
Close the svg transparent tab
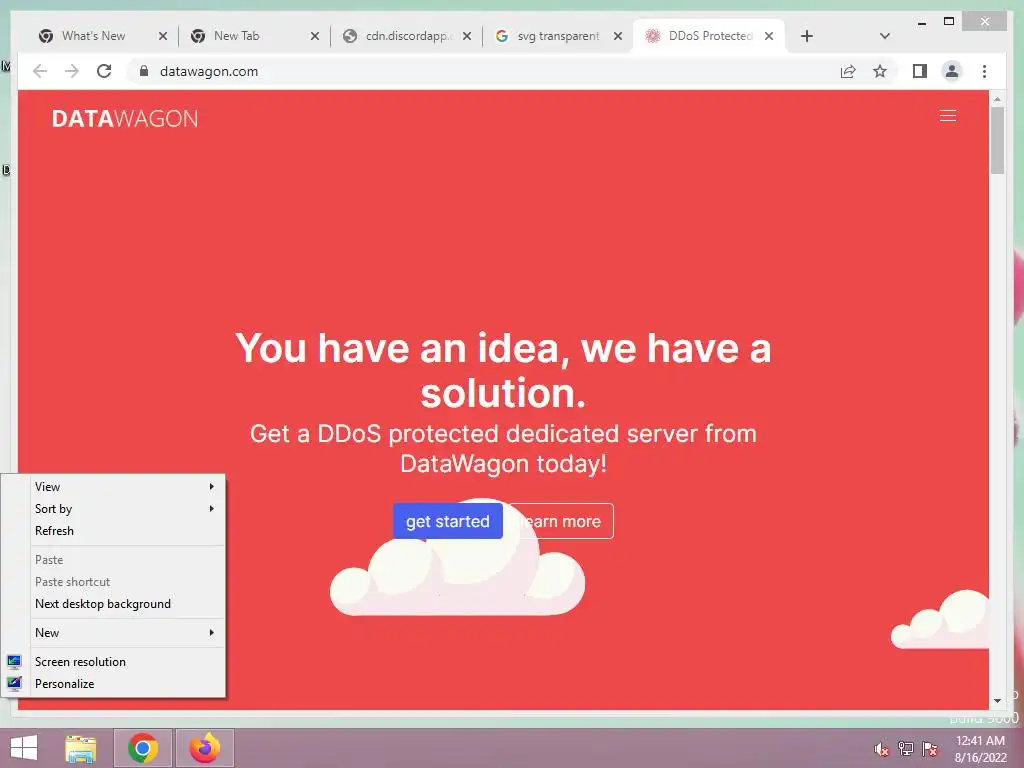point(618,36)
